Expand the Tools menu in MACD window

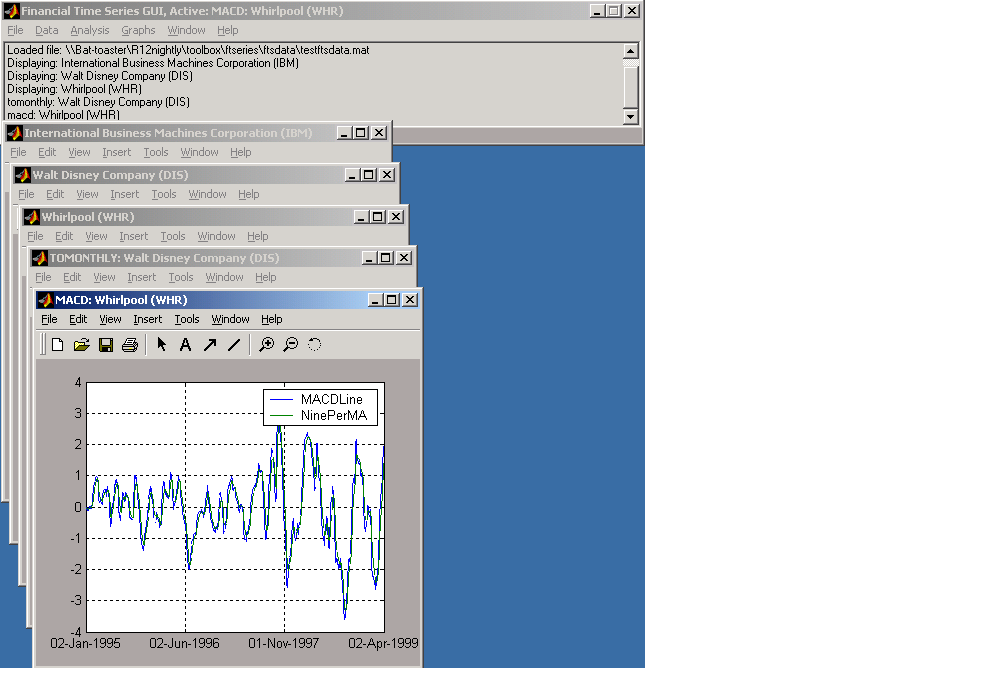click(187, 319)
